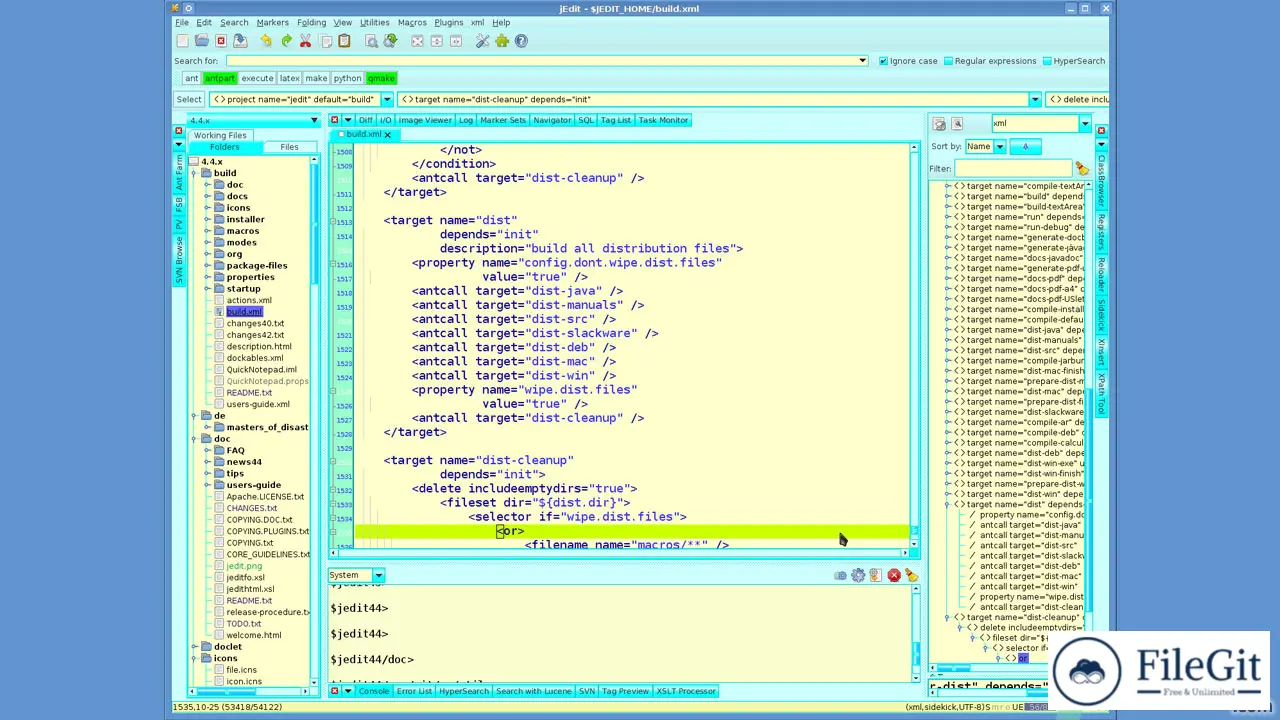Toggle the qmake button
This screenshot has width=1280, height=720.
pyautogui.click(x=381, y=78)
